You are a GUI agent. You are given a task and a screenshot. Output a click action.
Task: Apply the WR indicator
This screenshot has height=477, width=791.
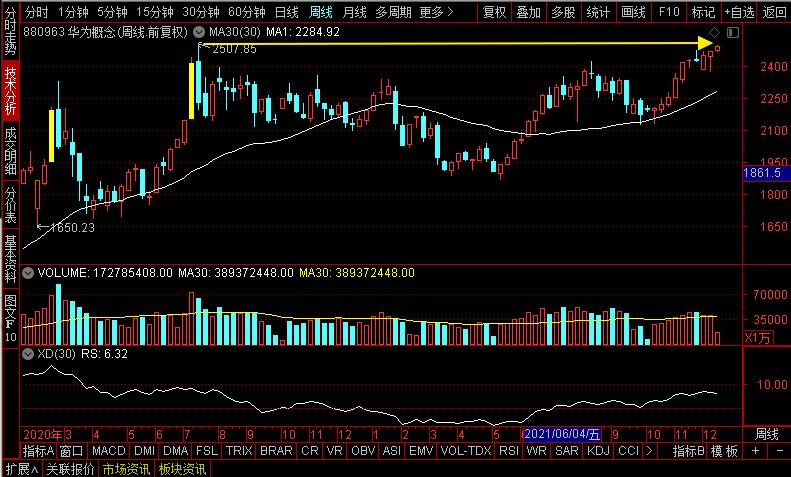(536, 451)
